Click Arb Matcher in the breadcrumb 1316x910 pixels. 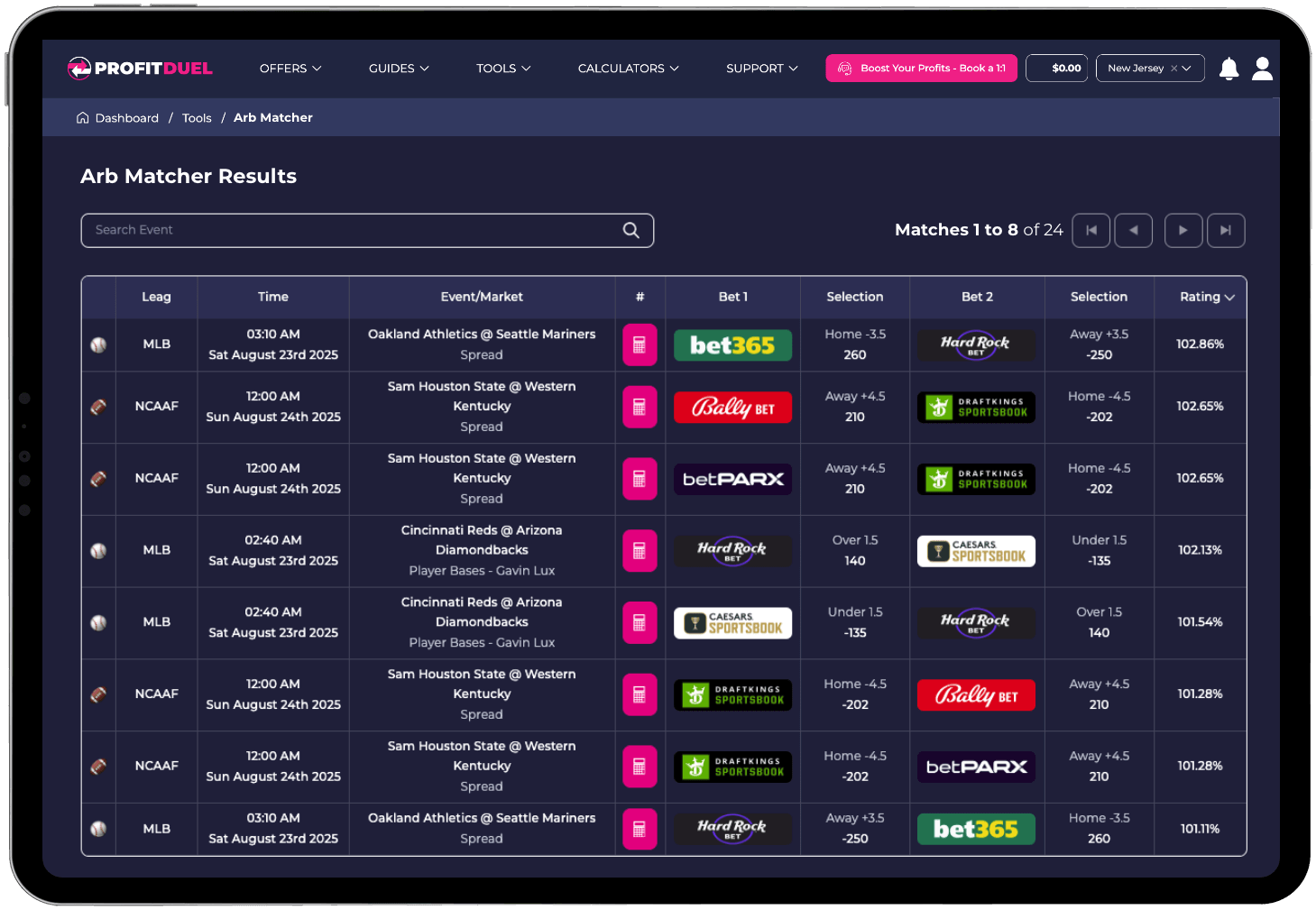pos(273,118)
